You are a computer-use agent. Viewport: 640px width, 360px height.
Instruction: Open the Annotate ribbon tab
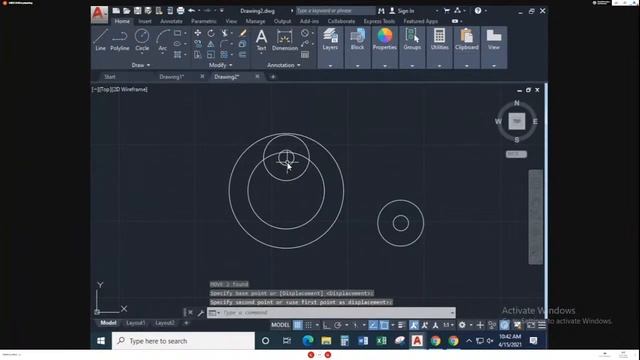click(171, 21)
